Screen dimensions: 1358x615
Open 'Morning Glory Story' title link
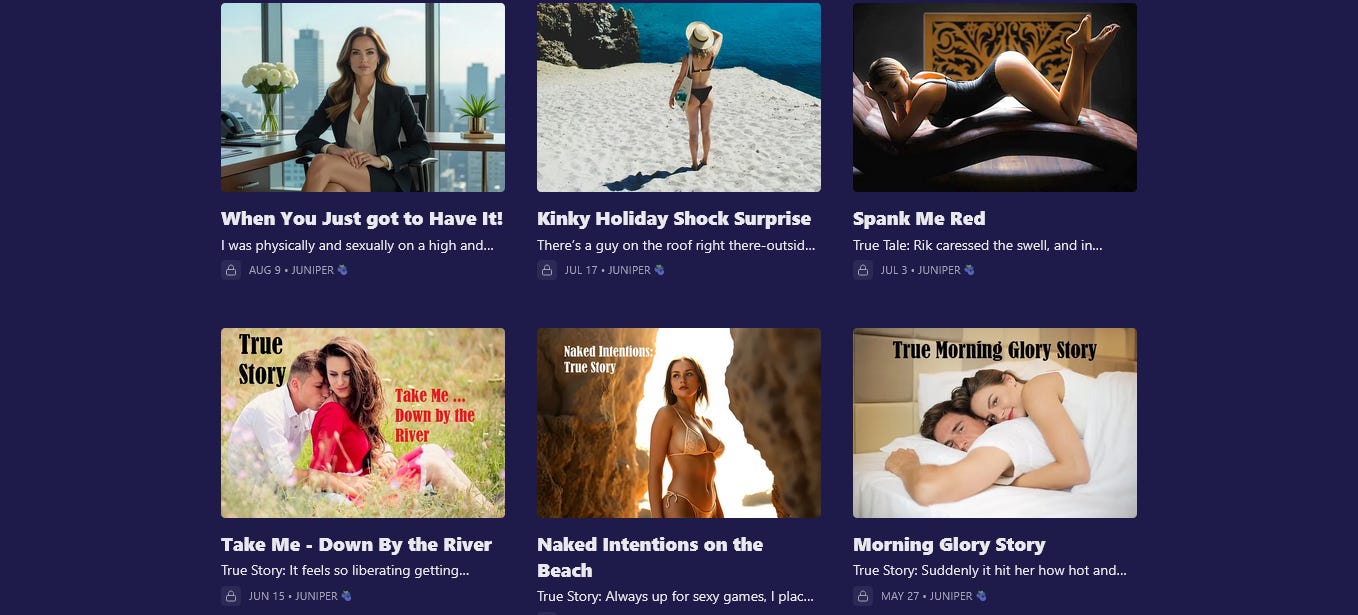pyautogui.click(x=949, y=545)
